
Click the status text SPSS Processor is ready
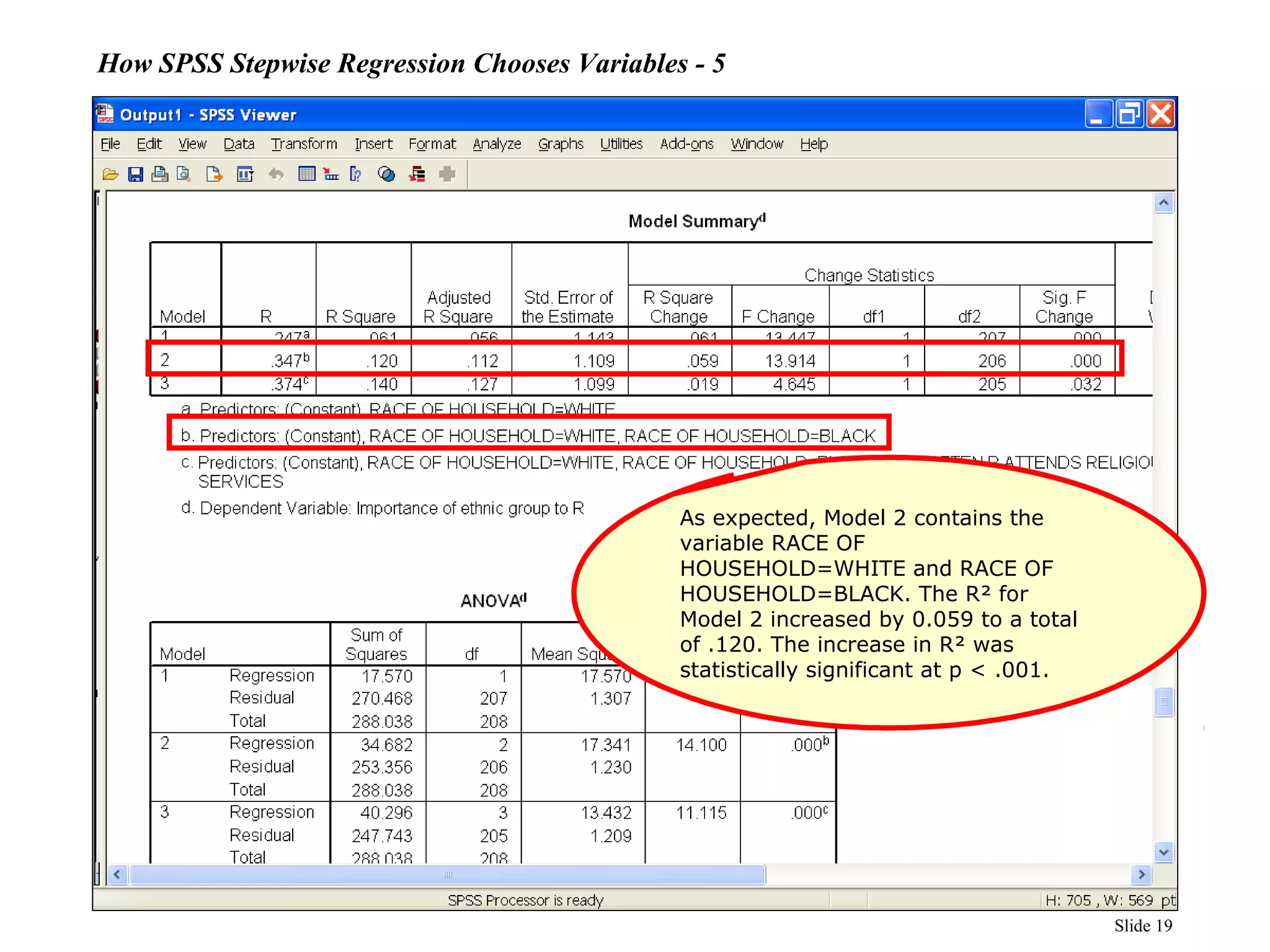tap(525, 900)
